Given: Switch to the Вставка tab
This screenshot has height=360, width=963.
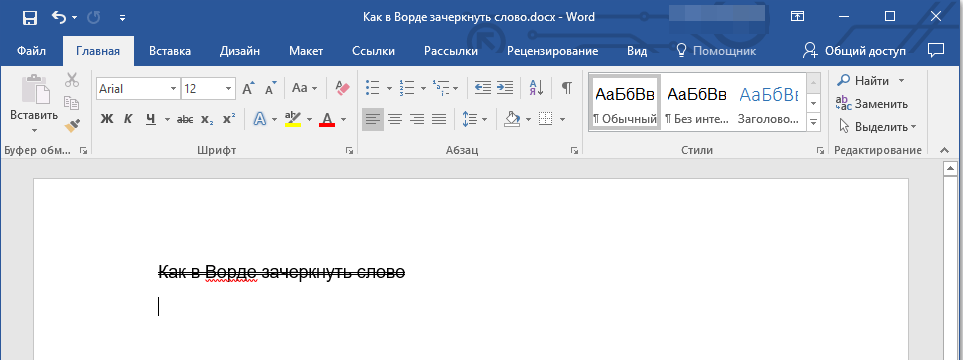Looking at the screenshot, I should coord(170,52).
